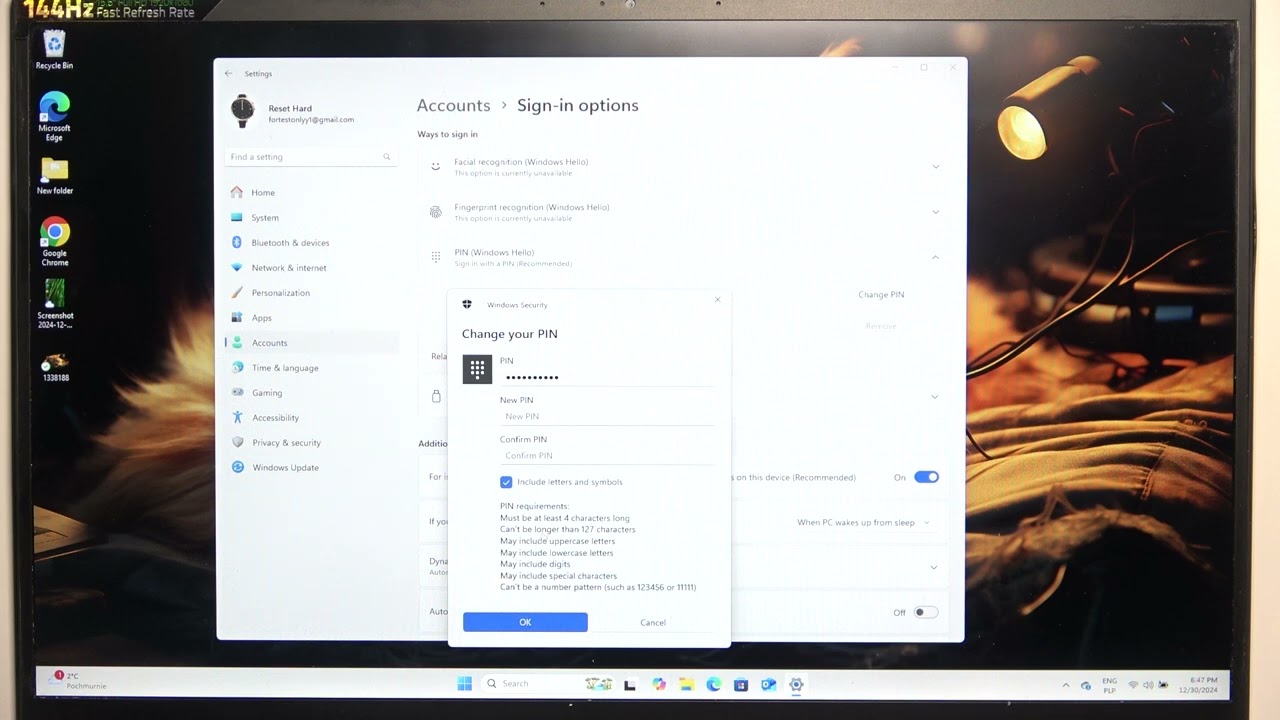Click the Confirm PIN field
This screenshot has width=1280, height=720.
607,455
